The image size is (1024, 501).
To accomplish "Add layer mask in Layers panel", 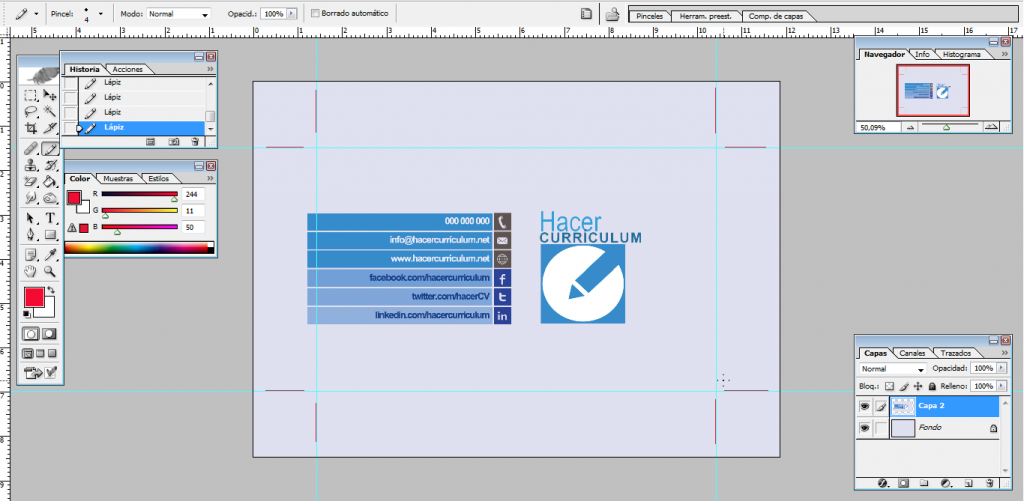I will click(x=904, y=483).
